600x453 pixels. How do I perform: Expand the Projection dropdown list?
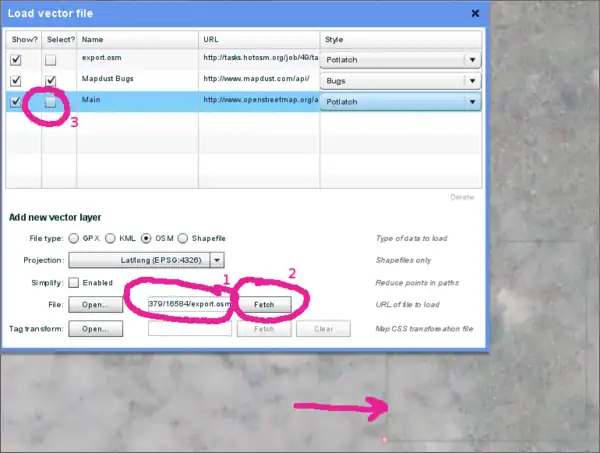pos(217,260)
